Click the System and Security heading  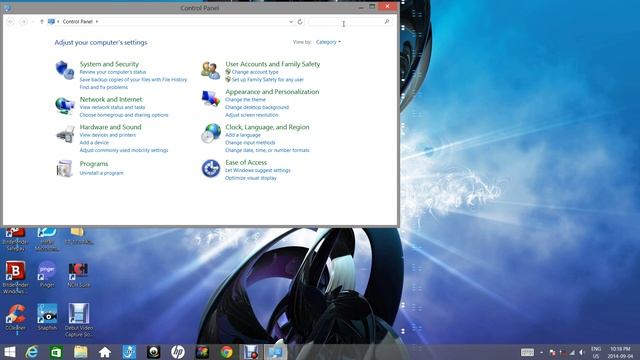pyautogui.click(x=109, y=64)
